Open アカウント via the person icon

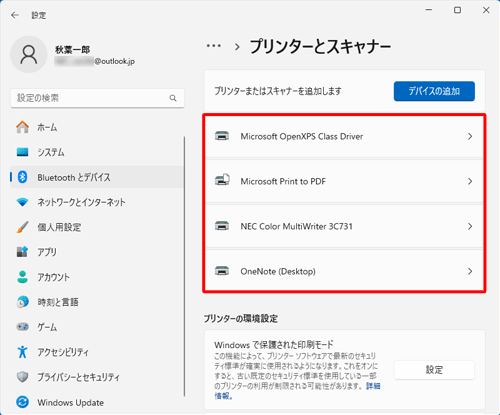tap(22, 277)
